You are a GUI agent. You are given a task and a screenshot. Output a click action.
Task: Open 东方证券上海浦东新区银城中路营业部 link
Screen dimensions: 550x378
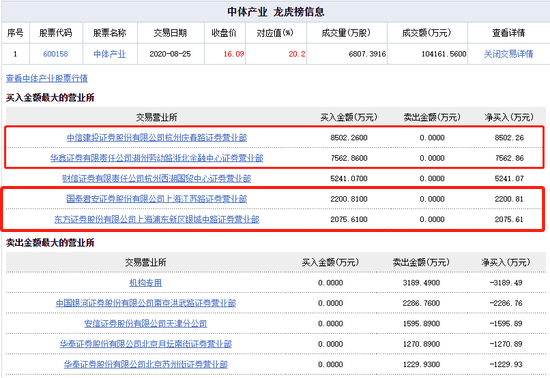pos(157,219)
